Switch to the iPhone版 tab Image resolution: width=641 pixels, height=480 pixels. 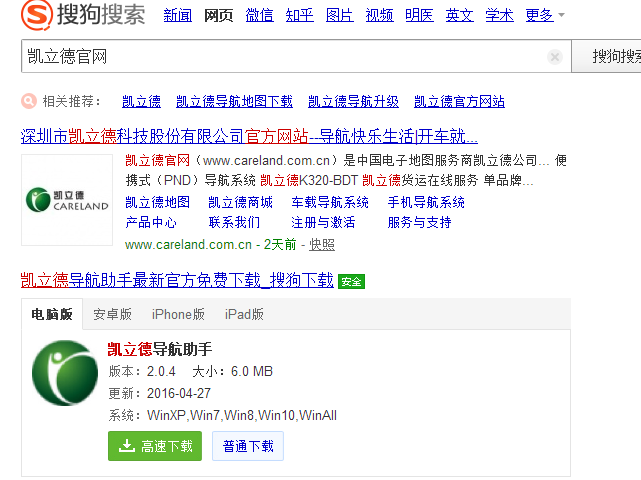178,314
